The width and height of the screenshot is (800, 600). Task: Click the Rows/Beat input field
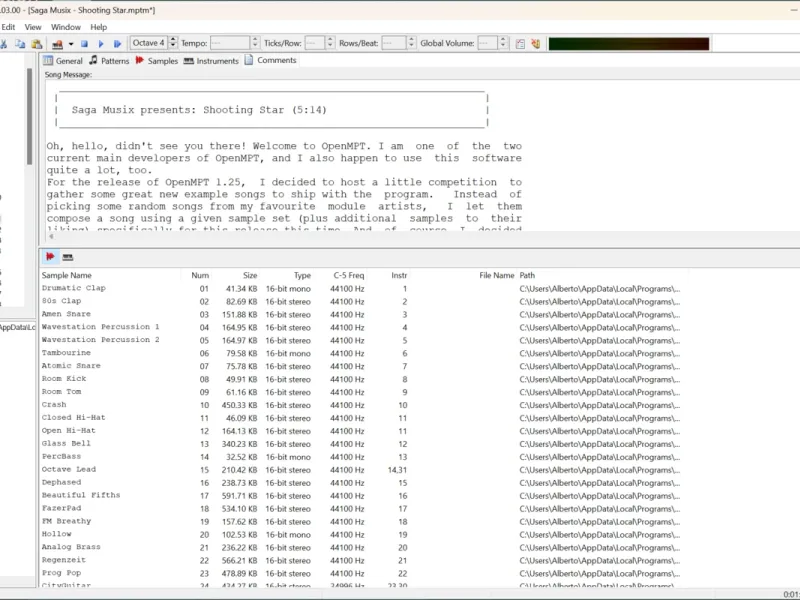click(x=394, y=43)
